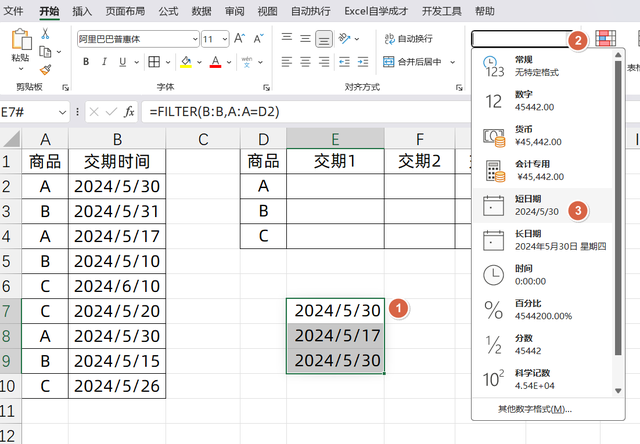
Task: Click the Insert Function fx icon
Action: tap(128, 111)
